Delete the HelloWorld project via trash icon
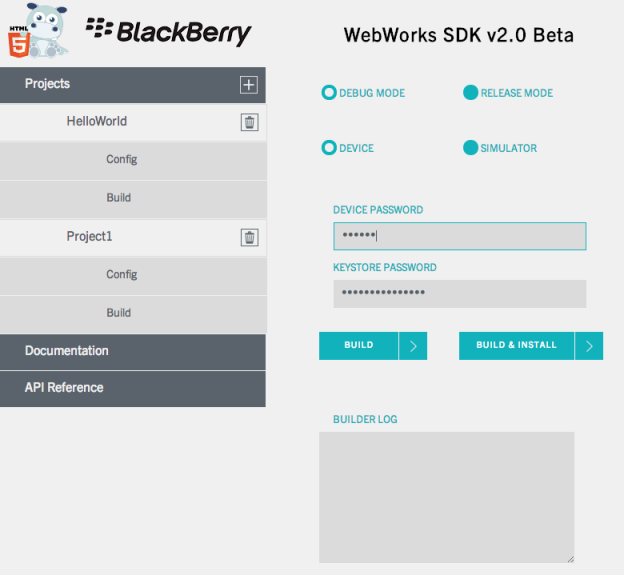Viewport: 624px width, 575px height. point(250,122)
